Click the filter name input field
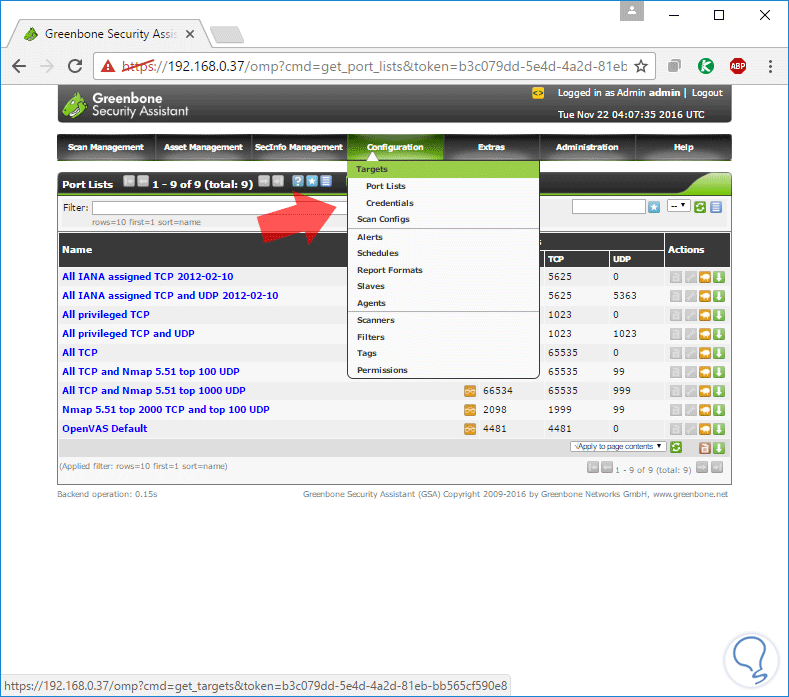This screenshot has width=789, height=697. [608, 206]
